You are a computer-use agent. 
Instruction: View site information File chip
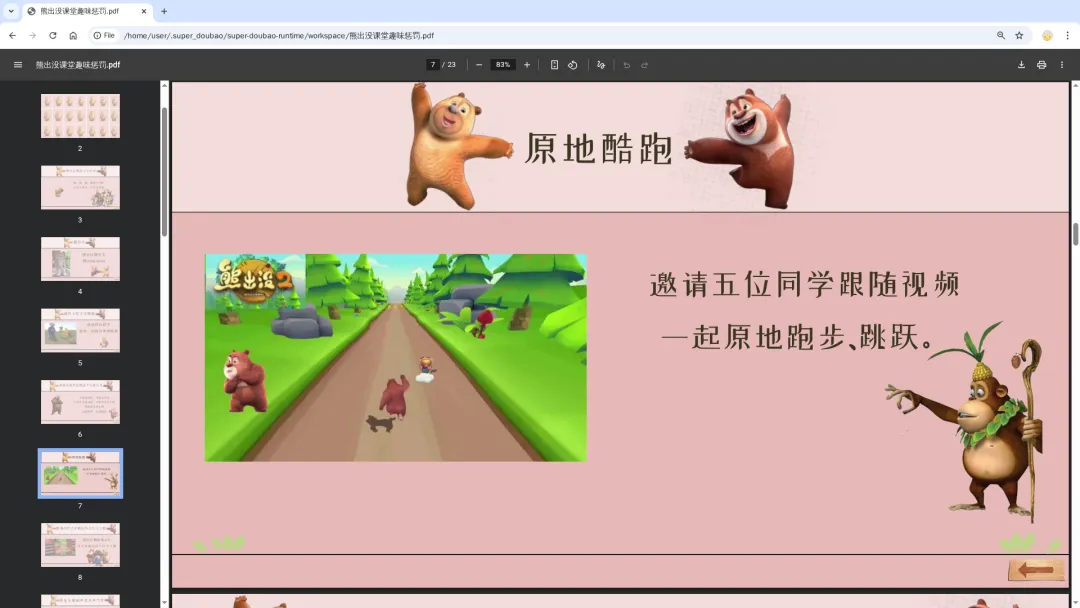point(104,35)
